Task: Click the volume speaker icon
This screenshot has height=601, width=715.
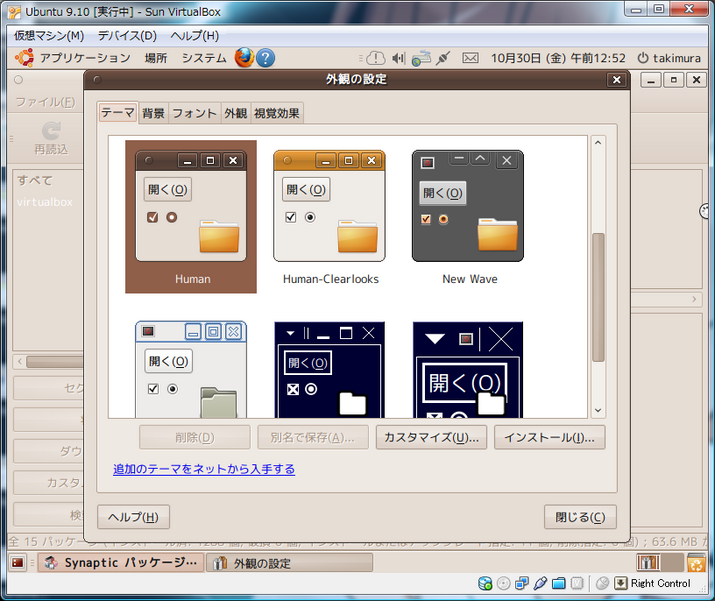Action: 399,58
